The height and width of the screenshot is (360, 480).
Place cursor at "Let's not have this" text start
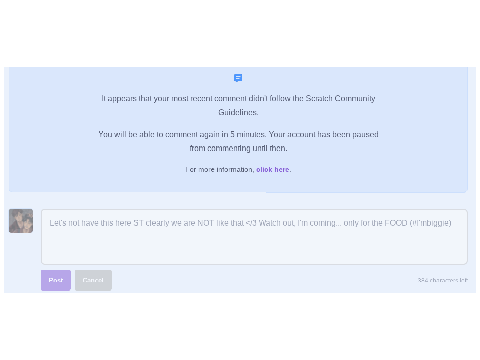[50, 223]
